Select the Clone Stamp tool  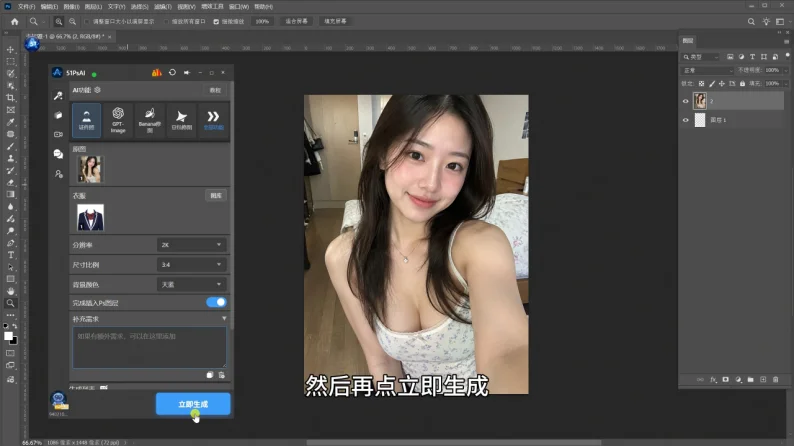tap(10, 158)
